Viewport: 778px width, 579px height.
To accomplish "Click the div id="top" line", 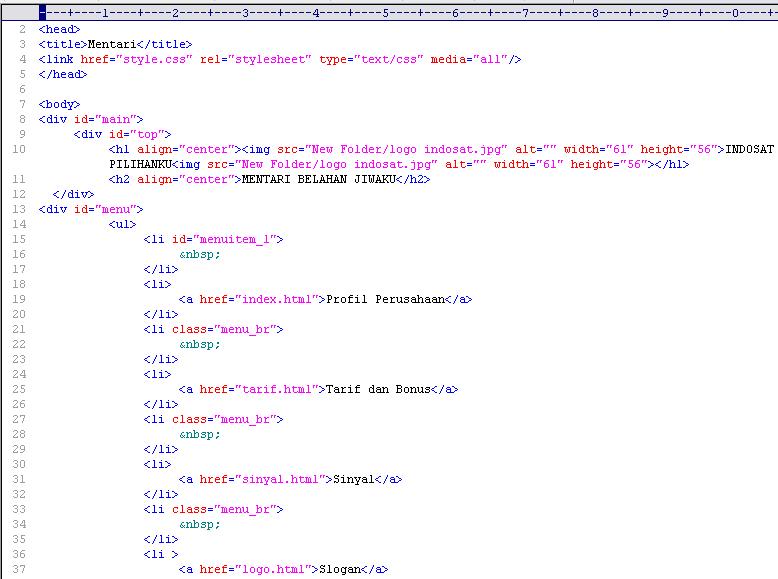I will 123,134.
